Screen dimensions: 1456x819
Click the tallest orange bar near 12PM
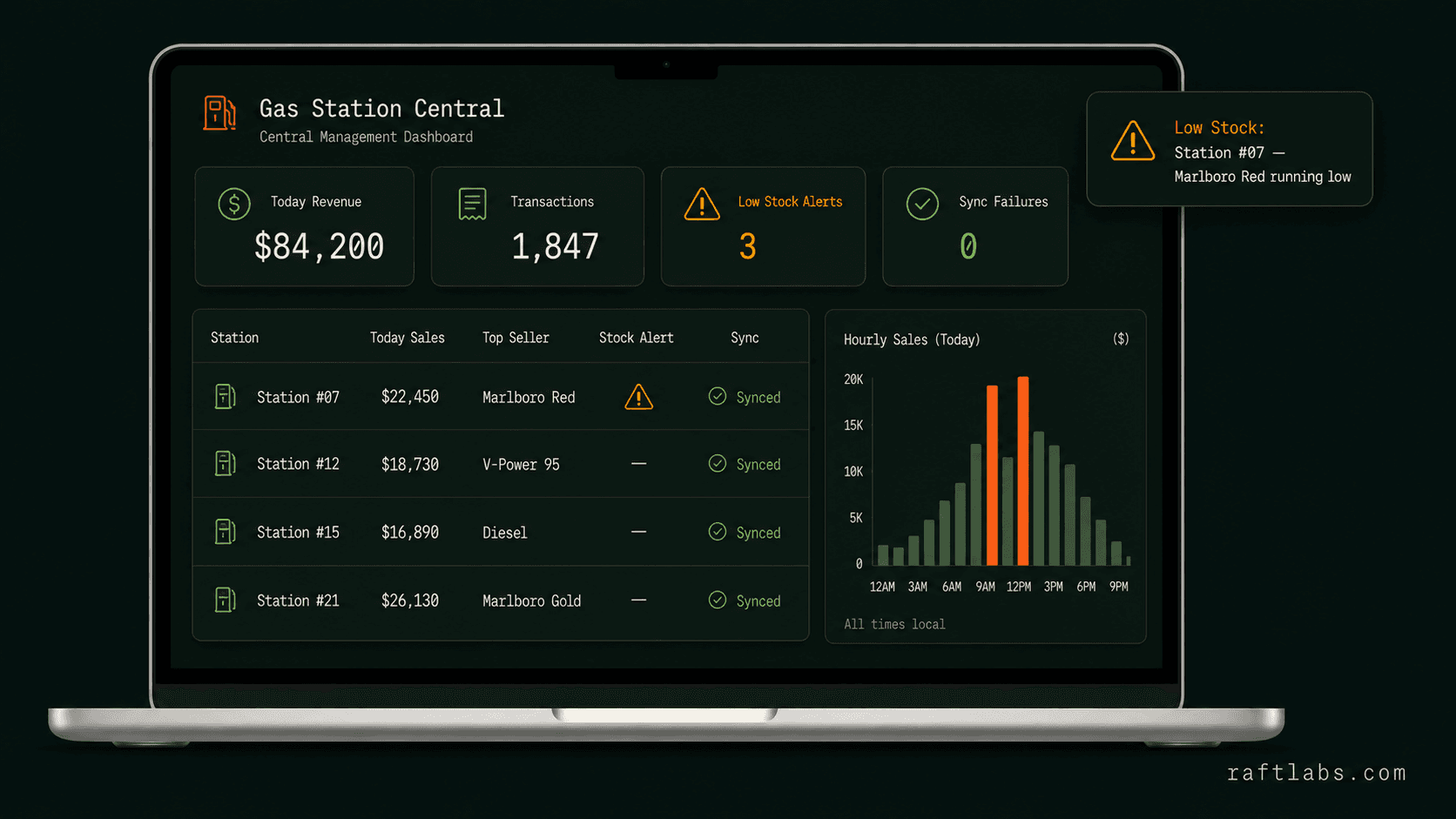tap(1023, 471)
